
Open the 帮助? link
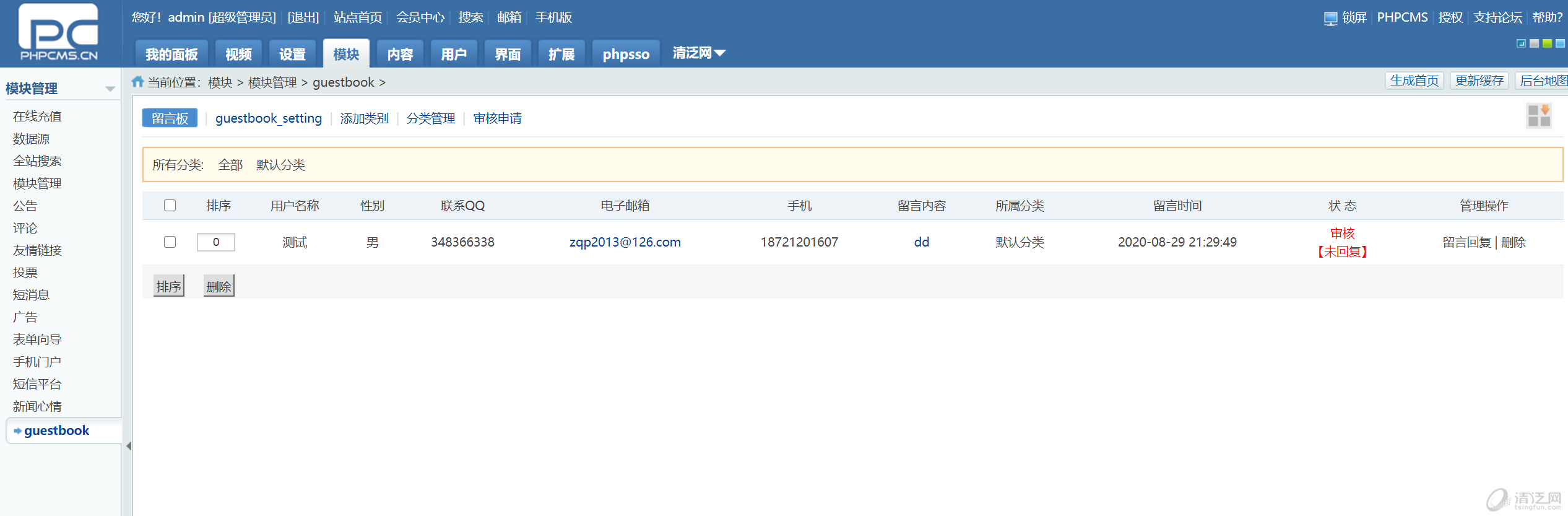pos(1548,17)
